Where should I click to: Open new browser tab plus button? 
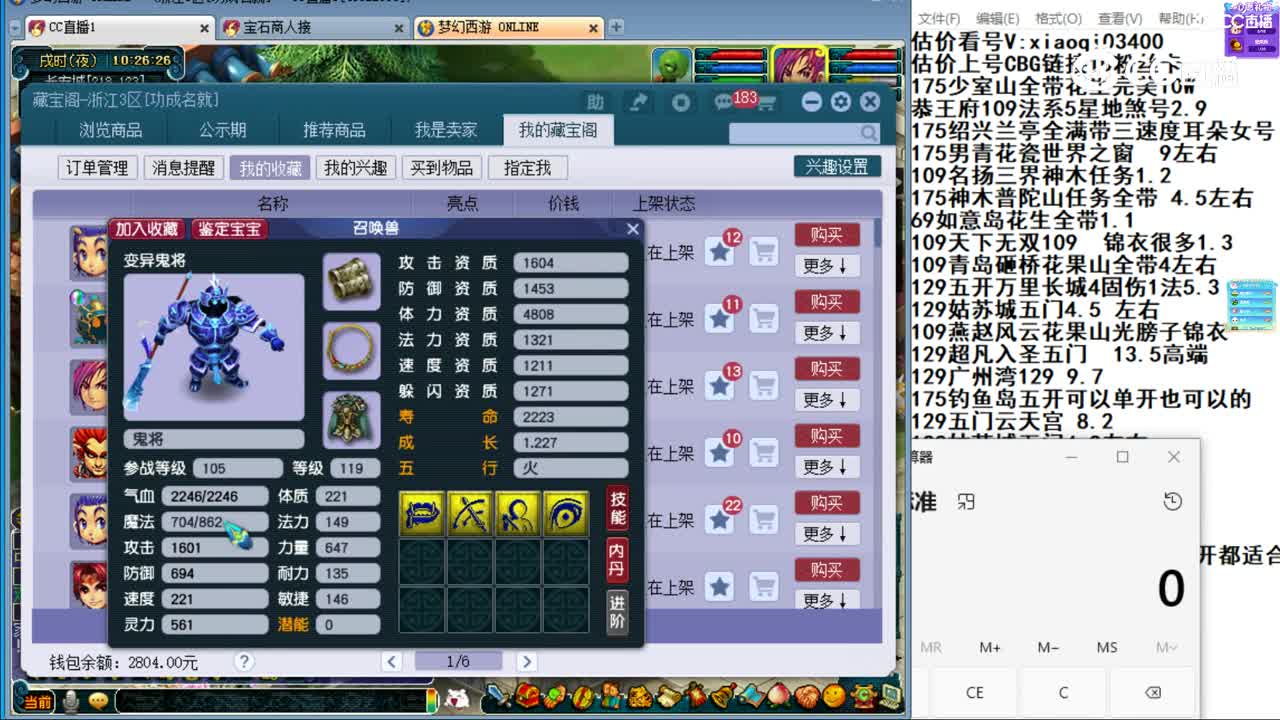616,27
